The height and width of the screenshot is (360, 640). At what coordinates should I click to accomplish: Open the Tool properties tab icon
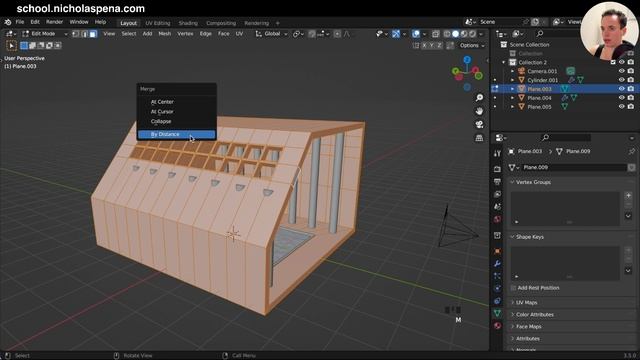pos(497,153)
